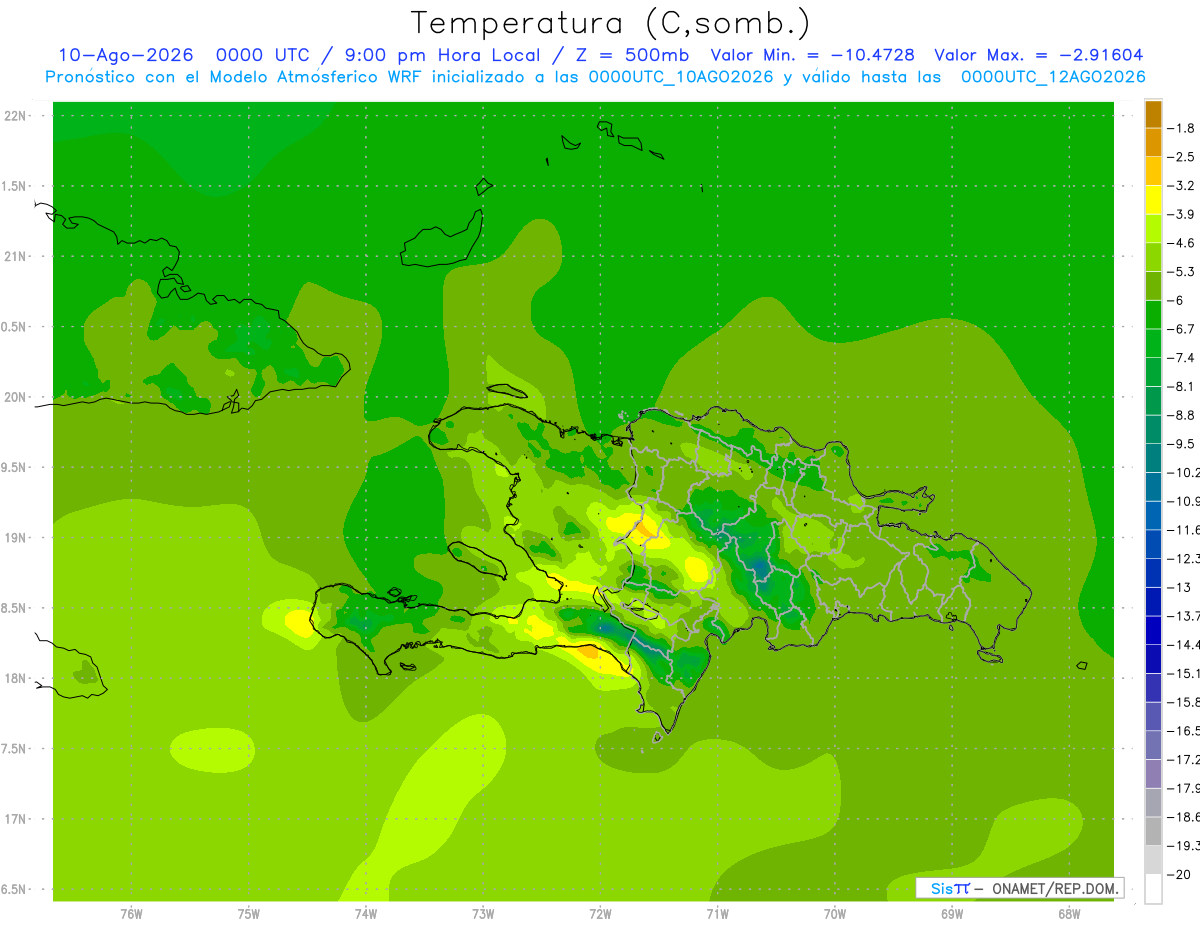Screen dimensions: 1200x927
Task: Click the '0000UTC_12AGO2026' valid-until timestamp
Action: [x=1053, y=77]
